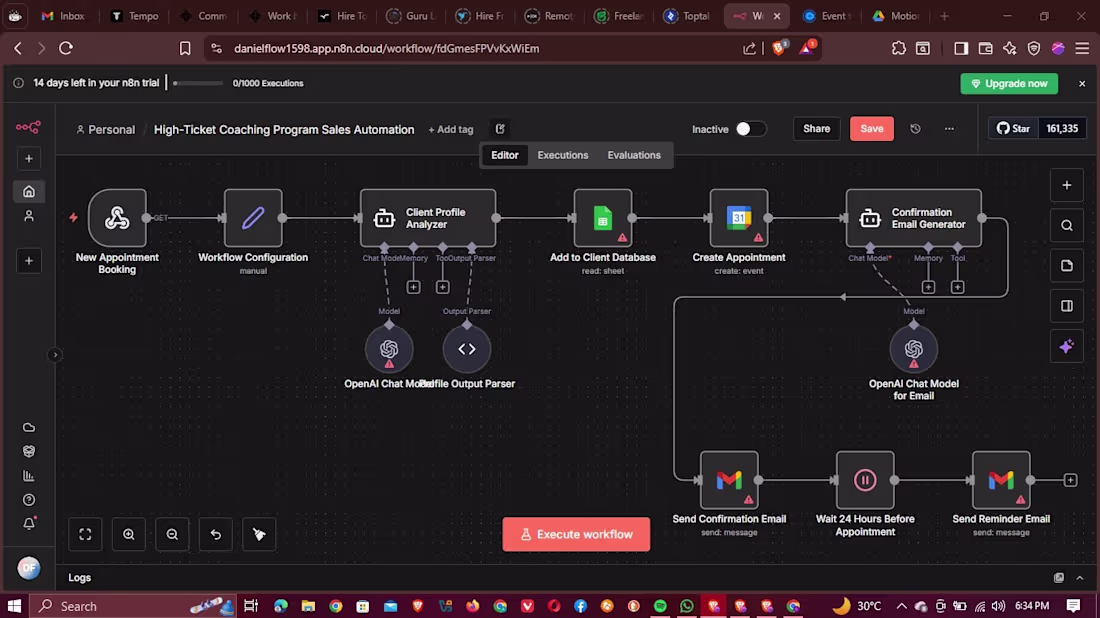Select the Profile Output Parser node
1100x618 pixels.
coord(467,349)
